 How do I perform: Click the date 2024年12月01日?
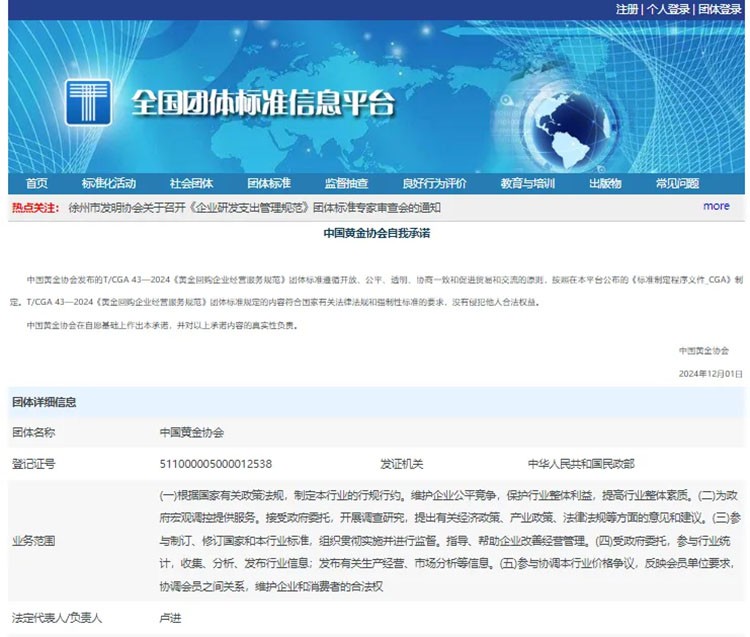pos(710,373)
